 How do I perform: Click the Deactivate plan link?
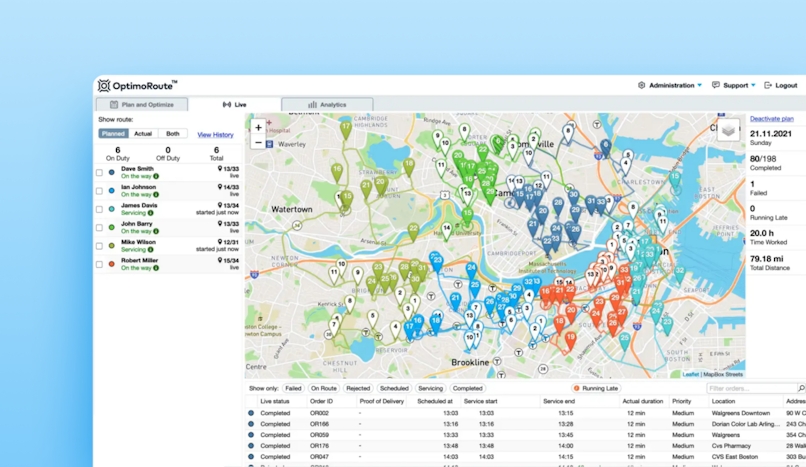pyautogui.click(x=772, y=119)
